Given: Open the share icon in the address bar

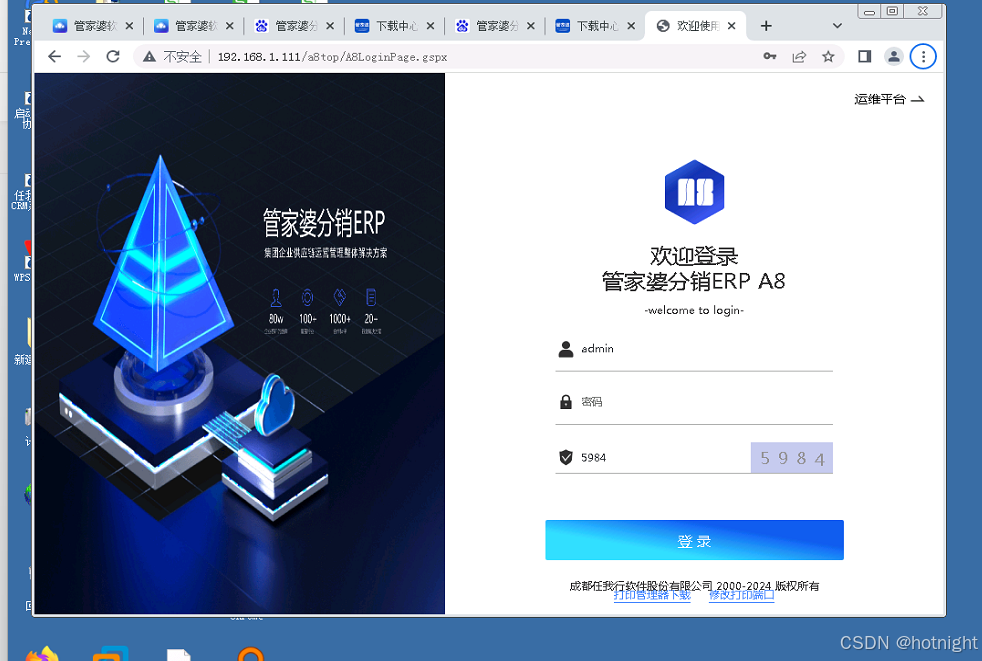Looking at the screenshot, I should (x=799, y=57).
